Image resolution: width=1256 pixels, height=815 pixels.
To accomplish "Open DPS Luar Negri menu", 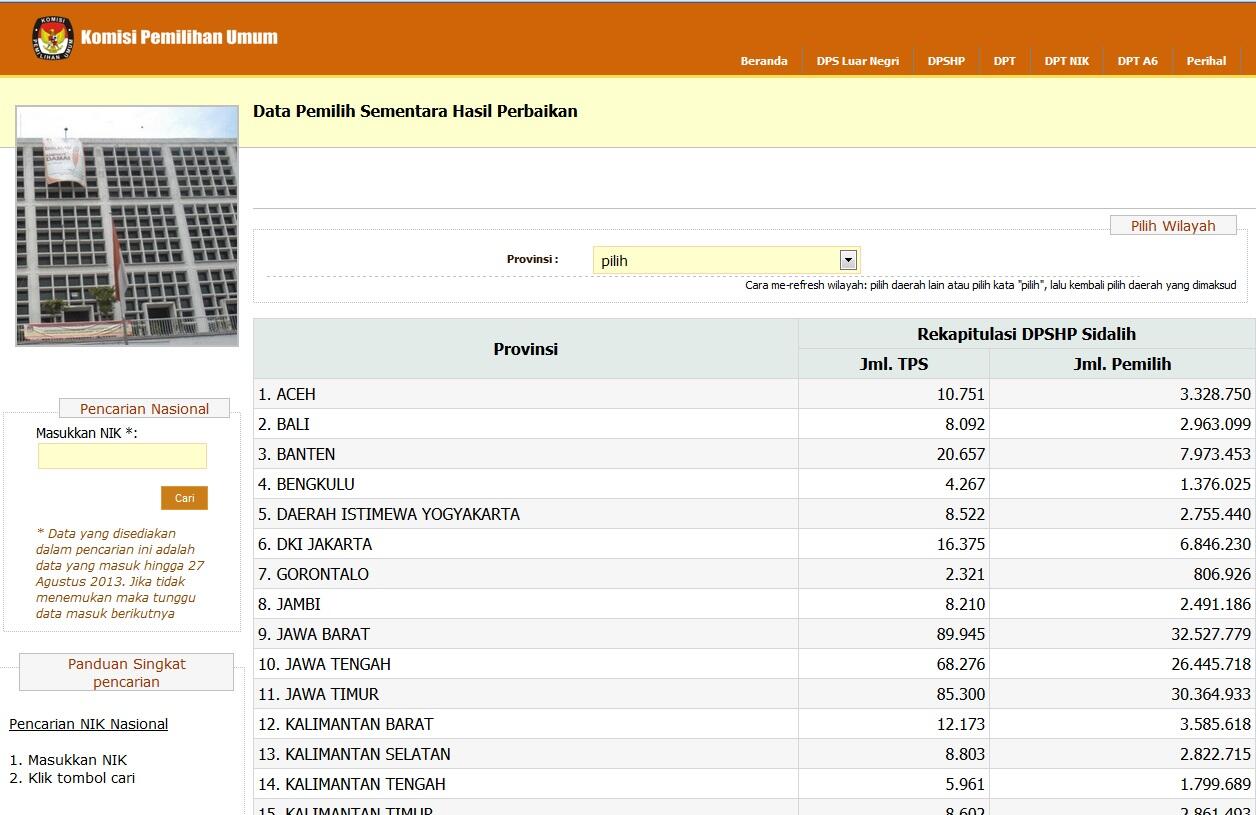I will (857, 61).
